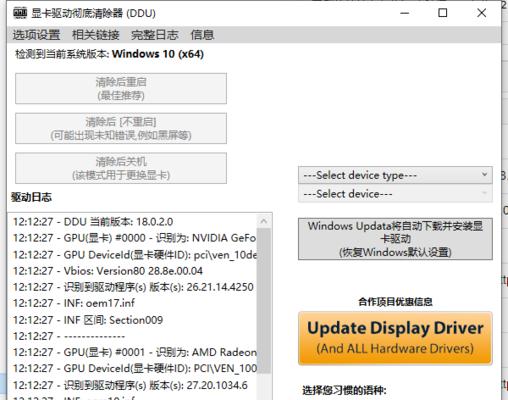Viewport: 508px width, 400px height.
Task: Open the 信息 menu
Action: [202, 35]
